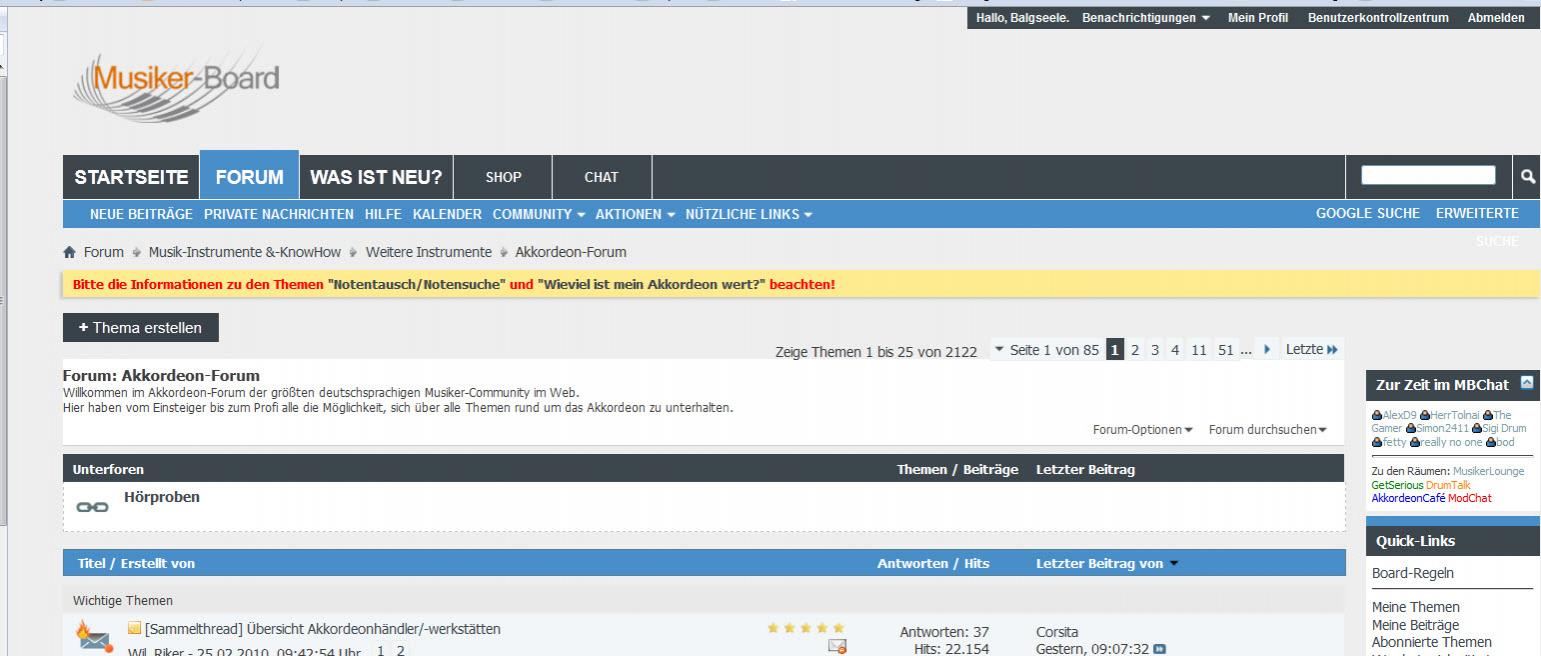Viewport: 1541px width, 656px height.
Task: Click the + Thema erstellen button
Action: point(140,327)
